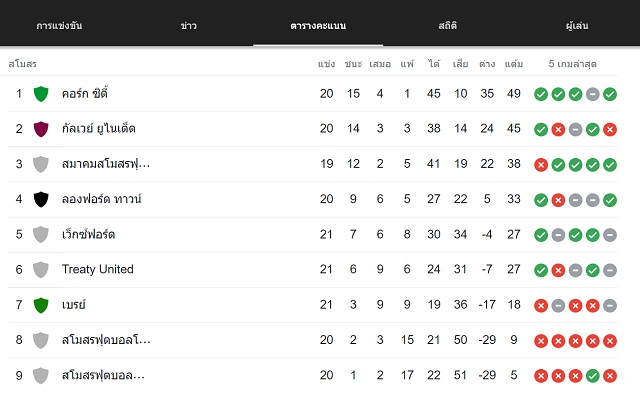Click the green shield crest of คอร์ก ซิตี้
Viewport: 640px width, 396px height.
point(41,94)
